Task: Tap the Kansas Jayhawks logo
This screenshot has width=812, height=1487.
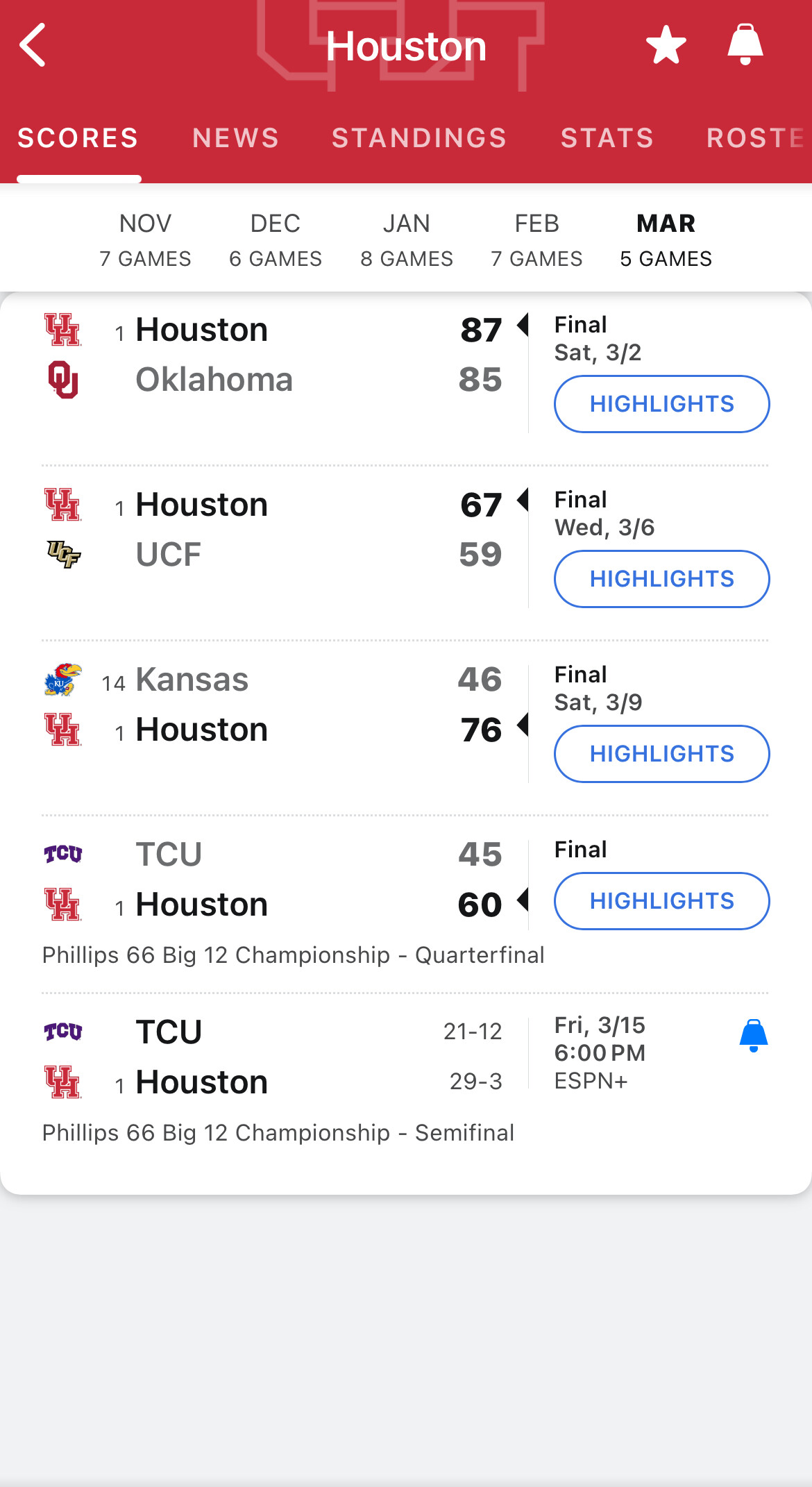Action: coord(63,679)
